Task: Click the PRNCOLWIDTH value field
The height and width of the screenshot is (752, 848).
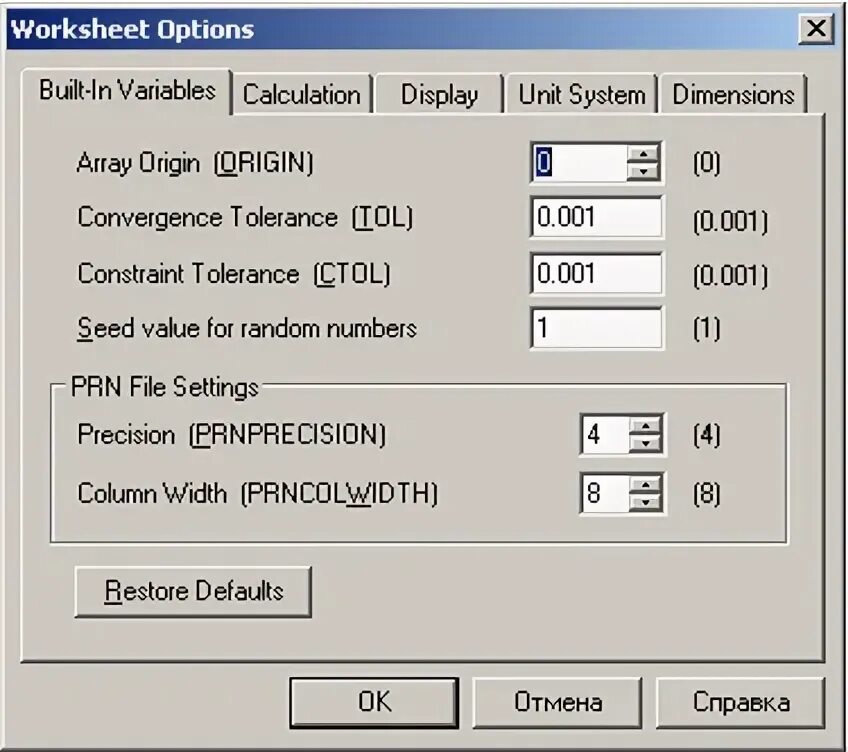Action: pyautogui.click(x=605, y=493)
